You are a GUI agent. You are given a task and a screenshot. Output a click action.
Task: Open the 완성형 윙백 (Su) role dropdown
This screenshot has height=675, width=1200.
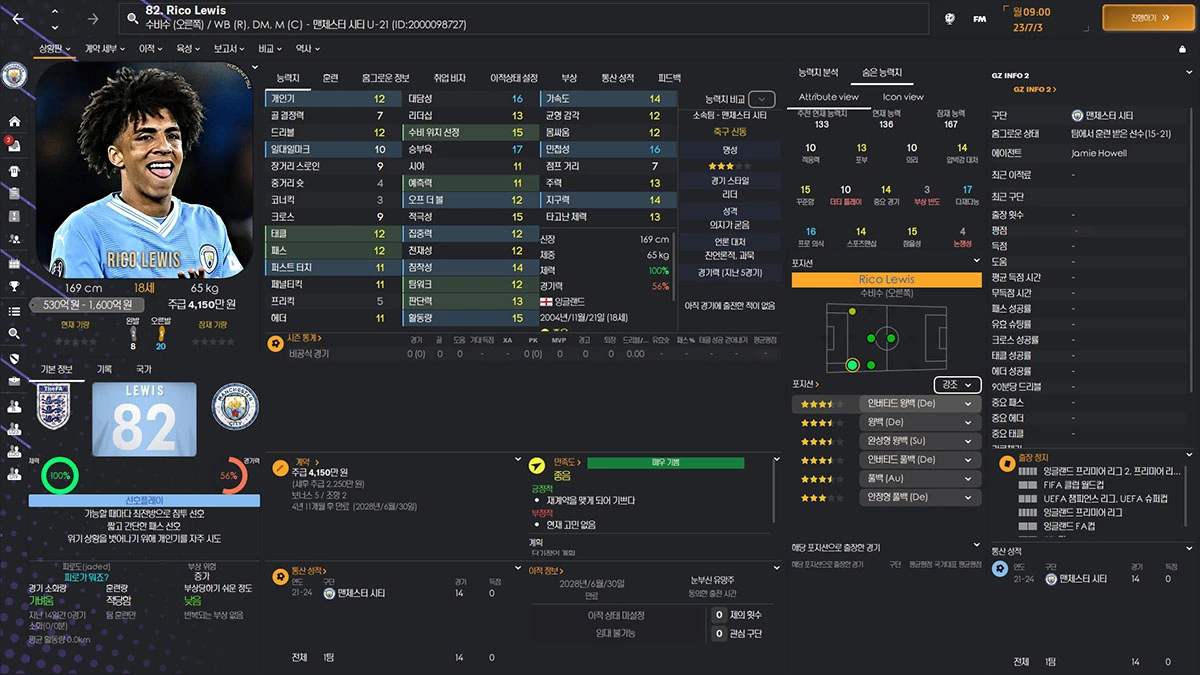point(918,441)
